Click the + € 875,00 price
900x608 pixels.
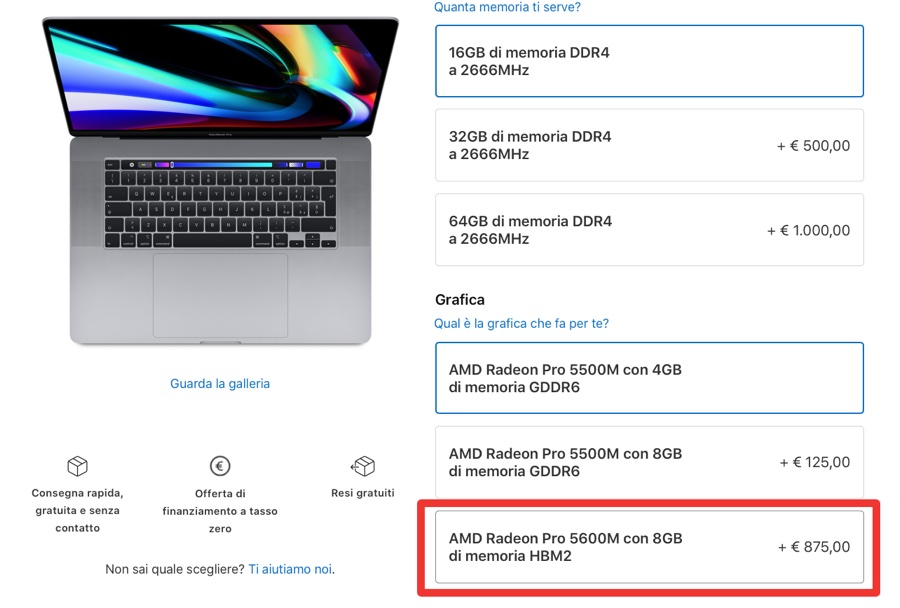[x=814, y=547]
